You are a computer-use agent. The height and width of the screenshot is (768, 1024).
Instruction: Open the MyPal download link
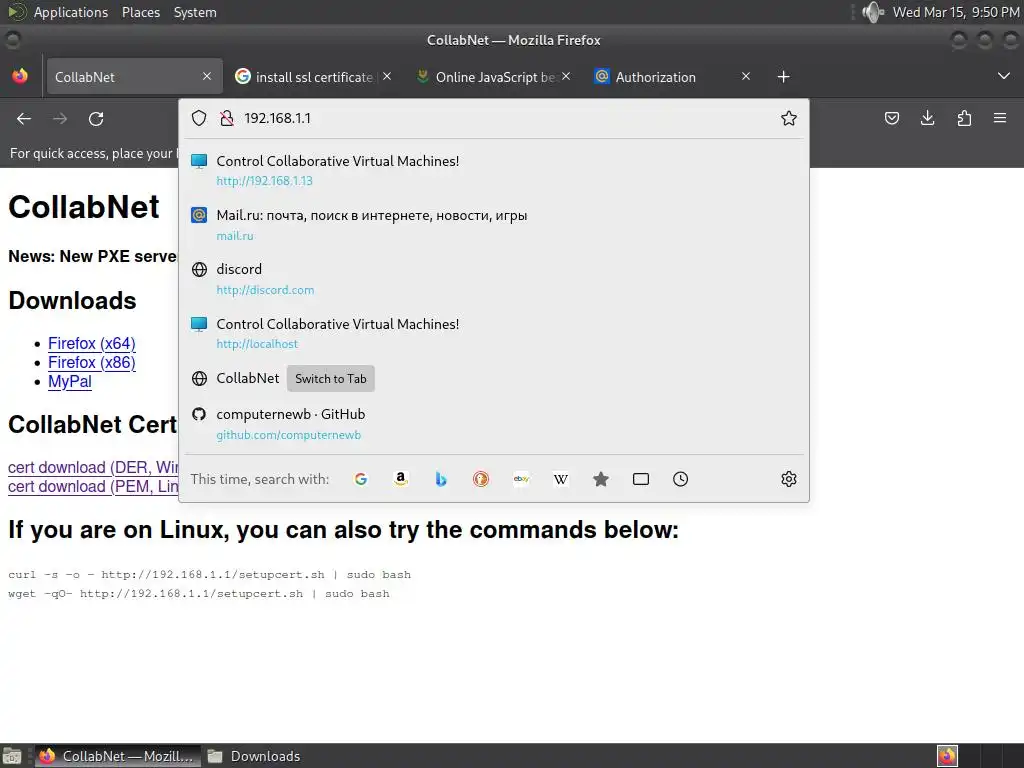click(x=70, y=382)
